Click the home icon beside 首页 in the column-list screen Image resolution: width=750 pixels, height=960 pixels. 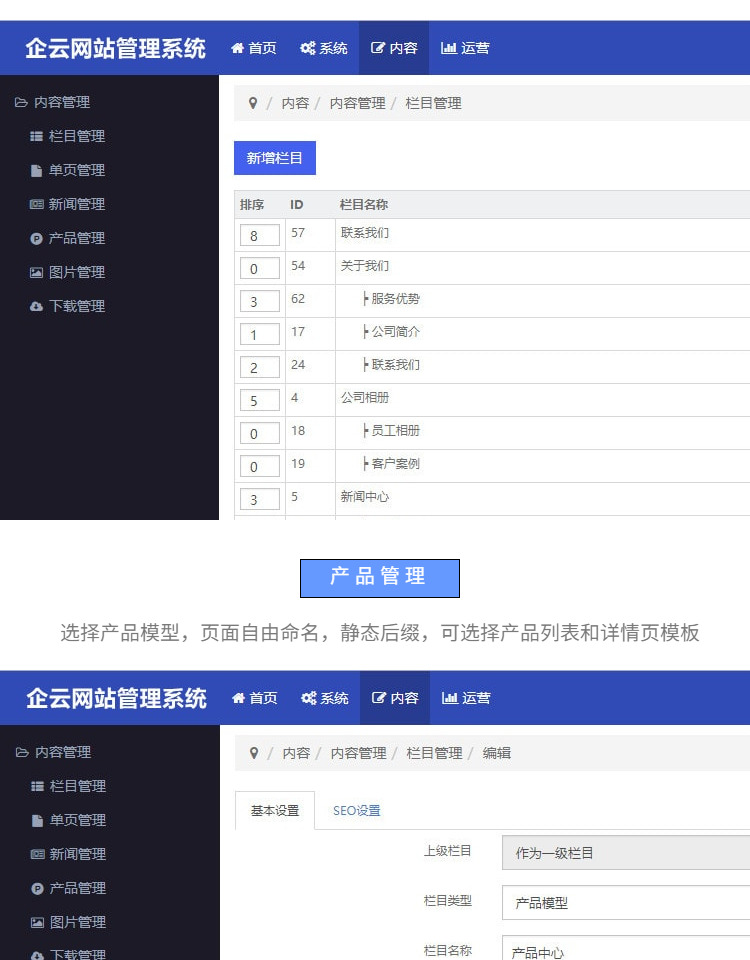(238, 48)
